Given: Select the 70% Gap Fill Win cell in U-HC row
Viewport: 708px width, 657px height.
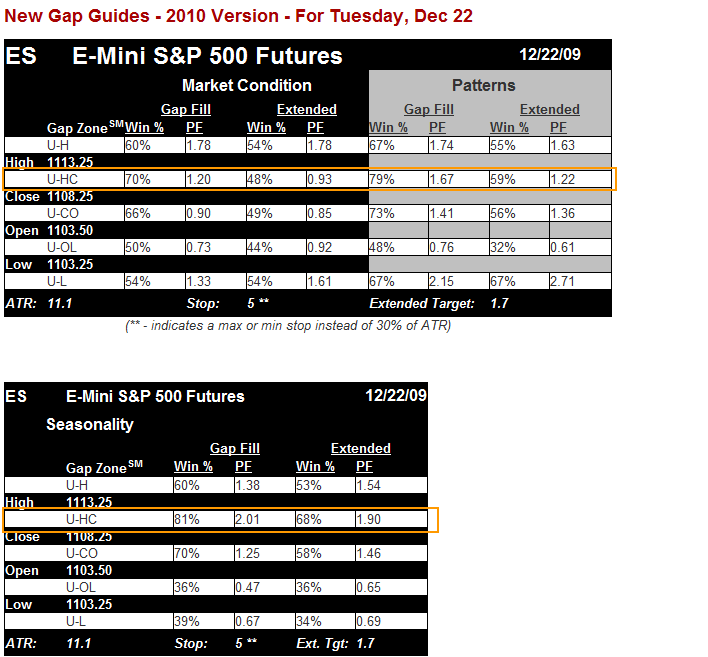Looking at the screenshot, I should [154, 180].
